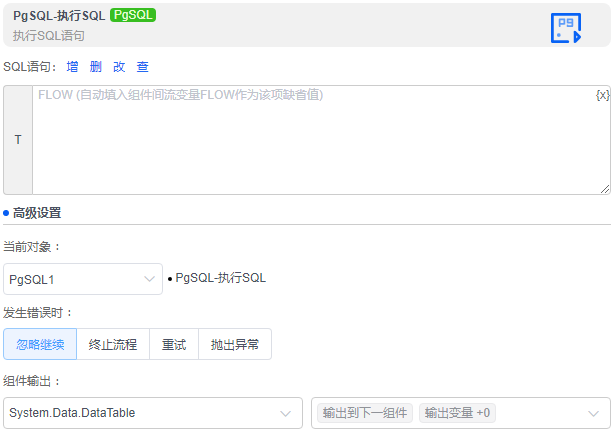Select the 重试 error option
The height and width of the screenshot is (434, 616).
click(174, 344)
